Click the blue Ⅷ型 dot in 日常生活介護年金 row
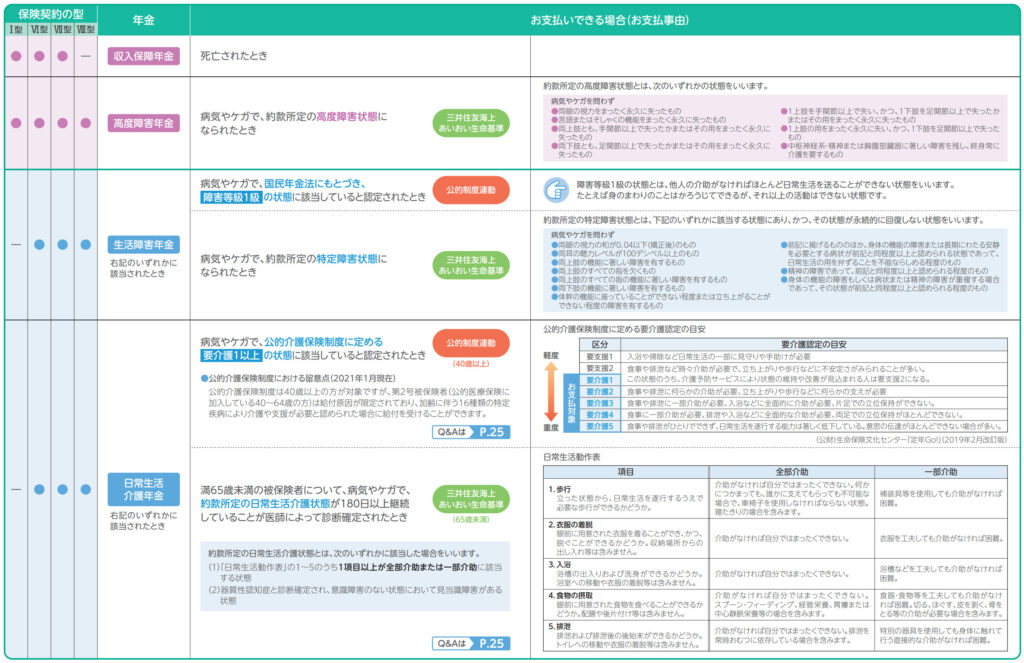Screen dimensions: 1024x663 [86, 489]
